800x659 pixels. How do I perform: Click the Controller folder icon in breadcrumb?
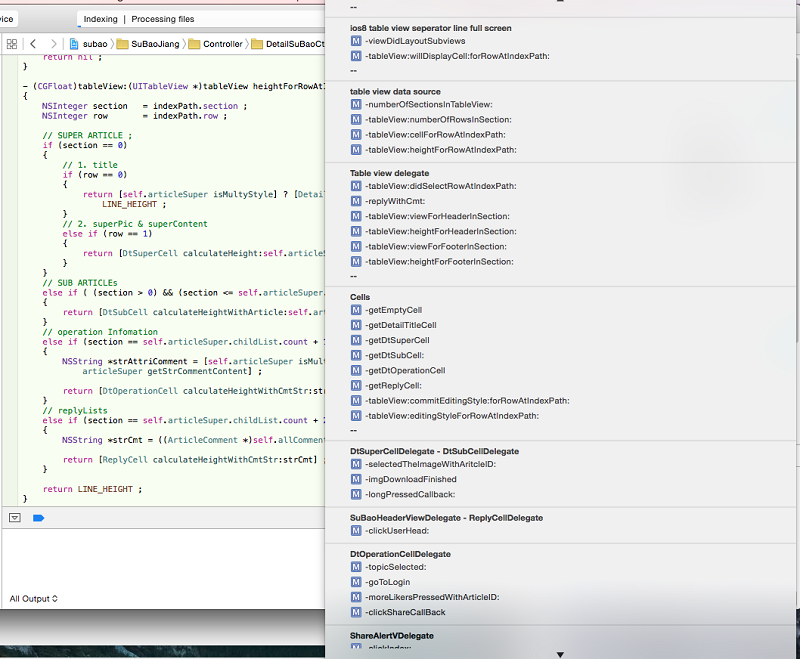pos(193,44)
